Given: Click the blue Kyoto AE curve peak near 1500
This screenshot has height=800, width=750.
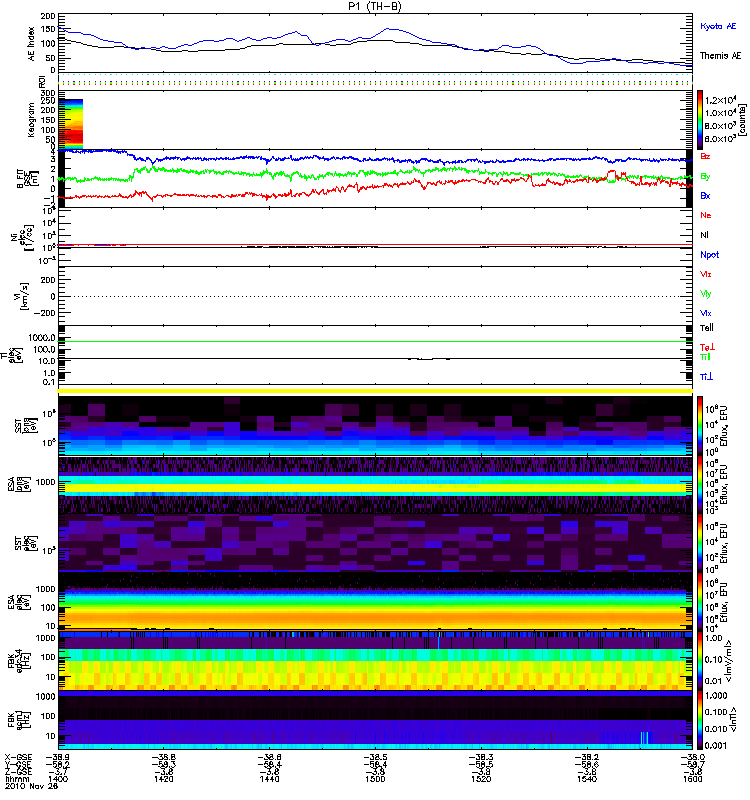Looking at the screenshot, I should click(x=389, y=29).
